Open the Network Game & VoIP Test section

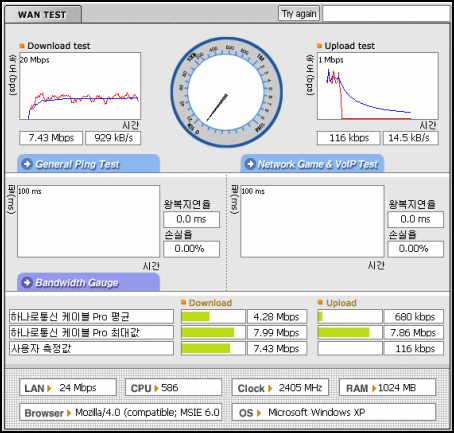tap(312, 163)
